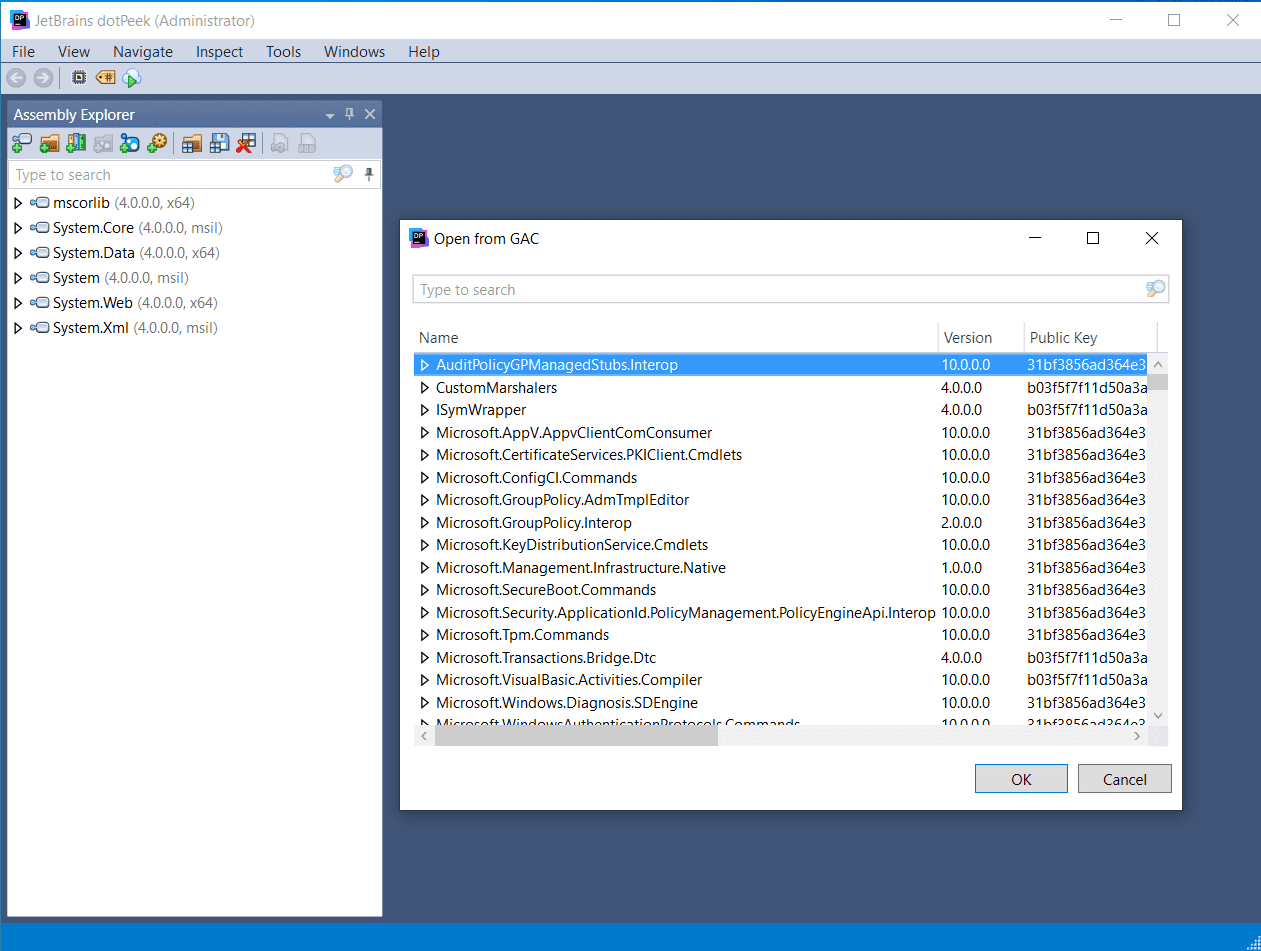Sort by the Version column header
Screen dimensions: 1261x951
pyautogui.click(x=982, y=338)
